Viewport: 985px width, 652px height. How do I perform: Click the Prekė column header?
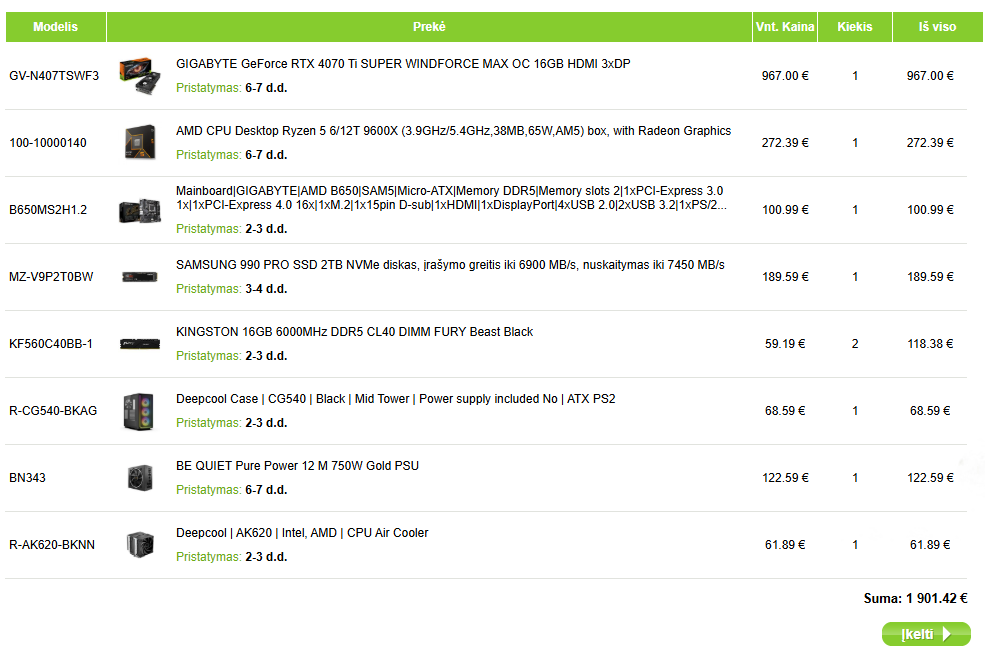(x=429, y=27)
